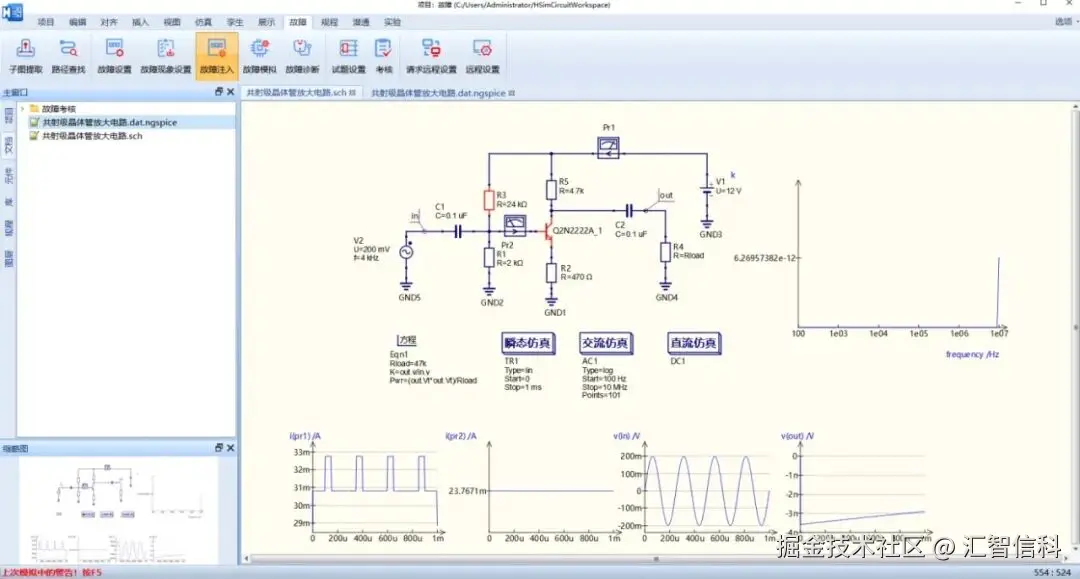Open the 展示 menu

(x=267, y=22)
